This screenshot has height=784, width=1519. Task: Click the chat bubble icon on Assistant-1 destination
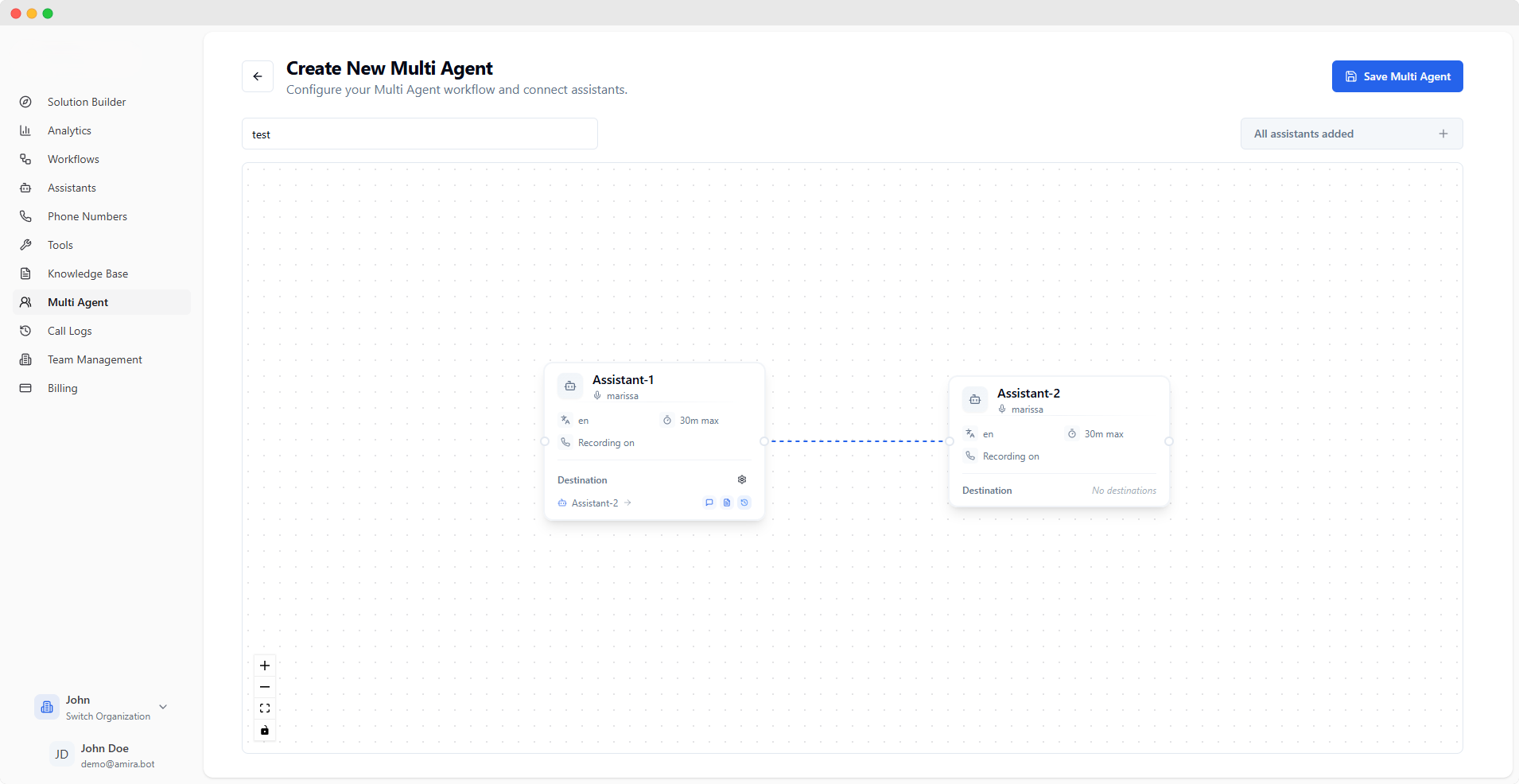point(709,503)
